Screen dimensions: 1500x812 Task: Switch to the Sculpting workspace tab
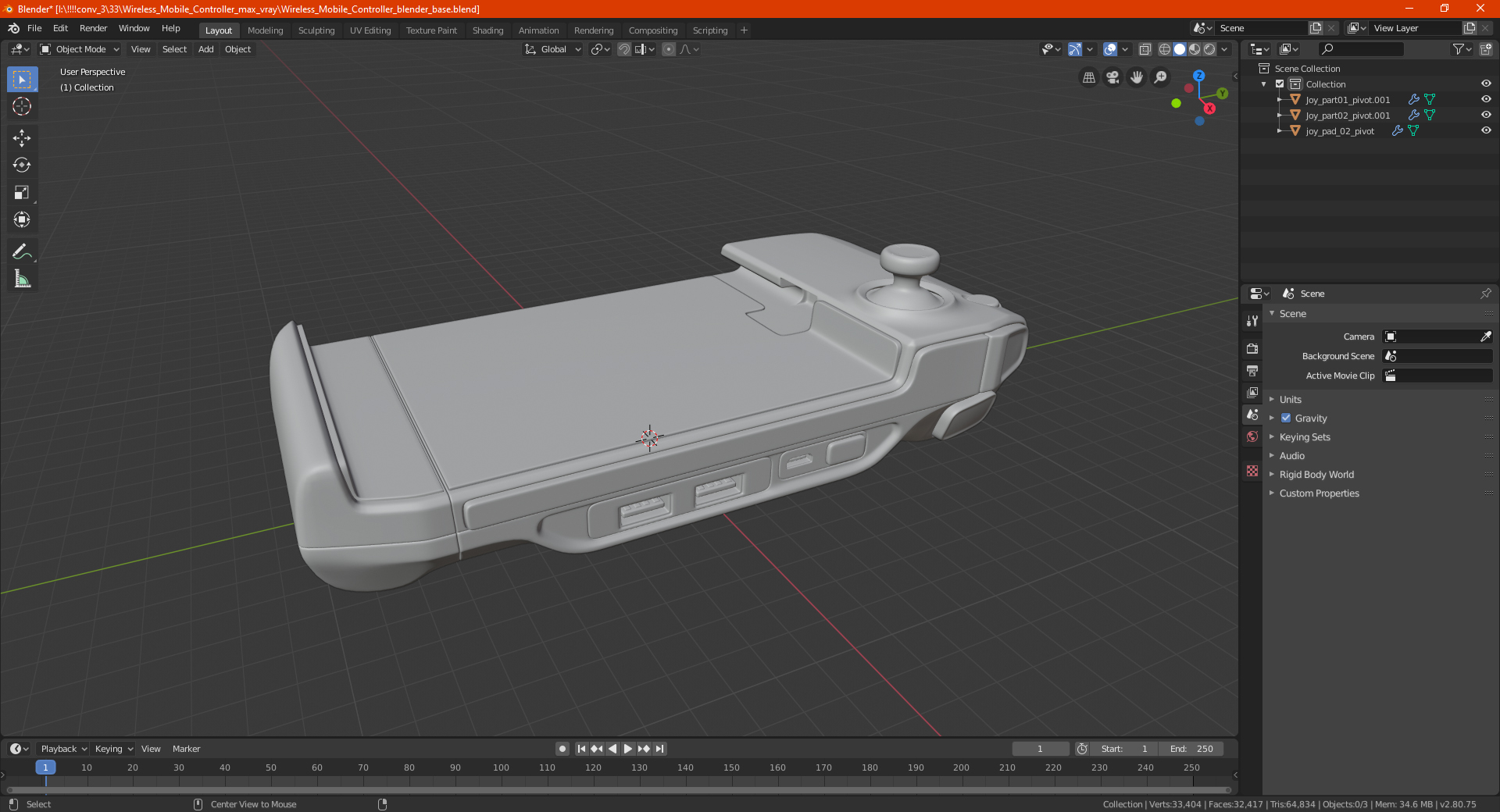(316, 30)
